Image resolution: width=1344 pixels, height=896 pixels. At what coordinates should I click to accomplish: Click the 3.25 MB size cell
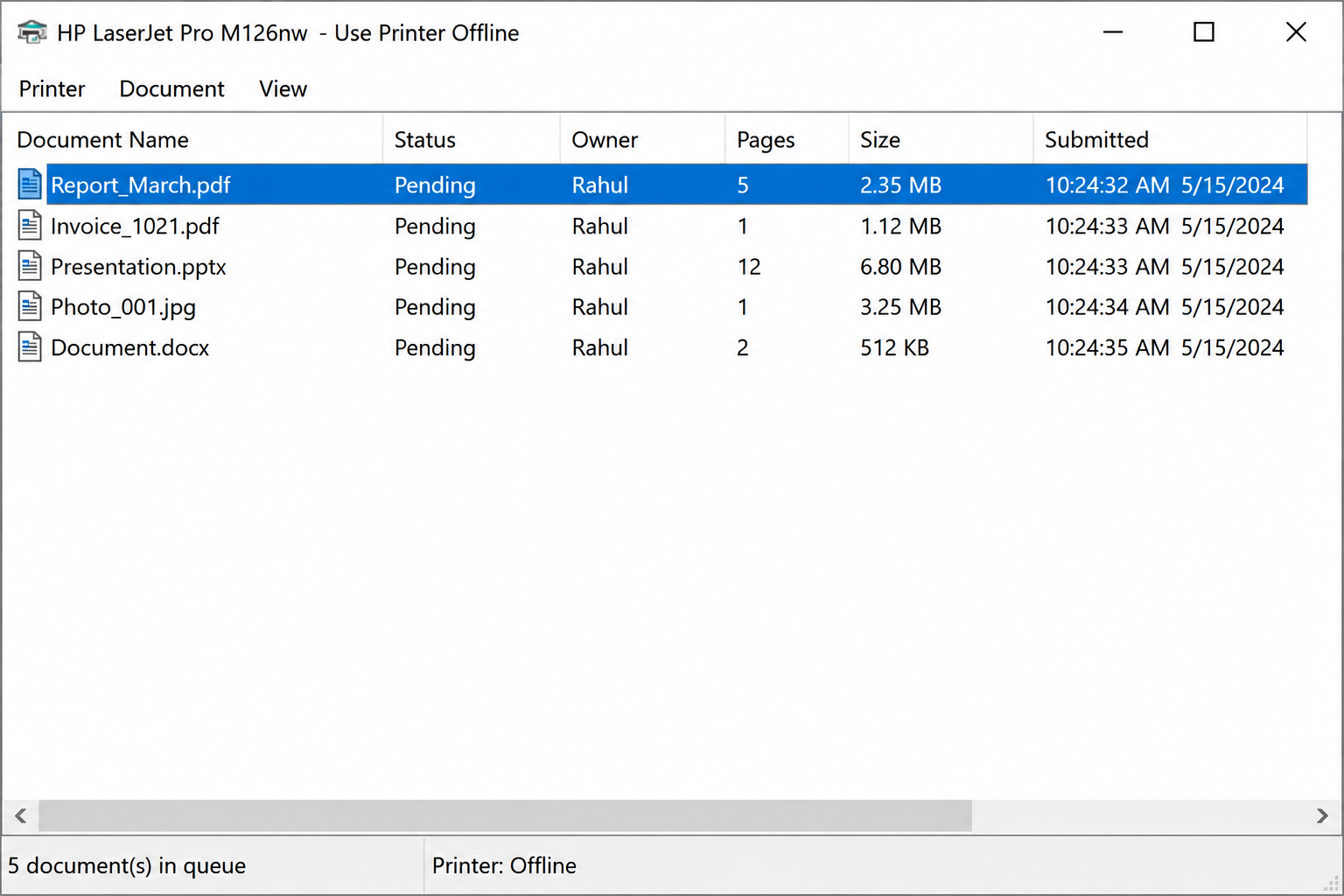(900, 307)
